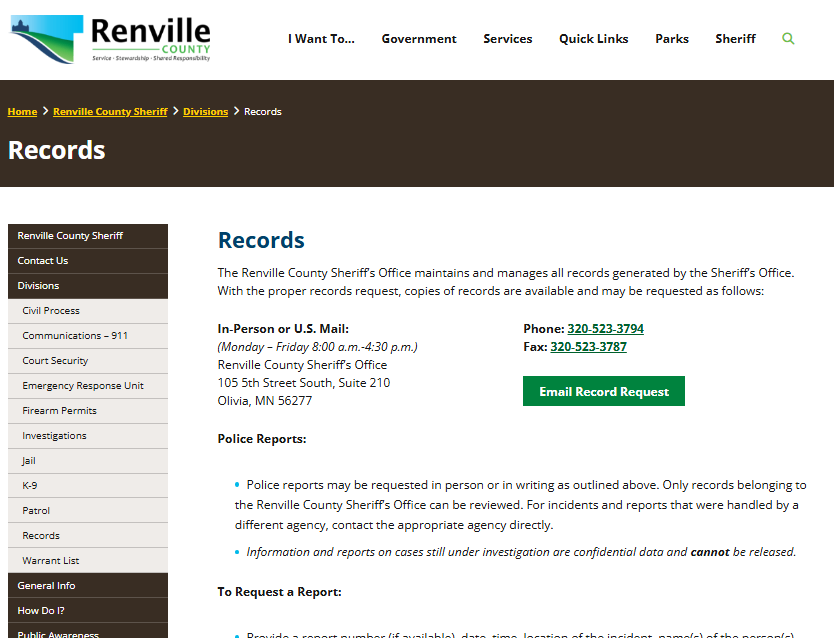Go to the Warrant List page
The height and width of the screenshot is (638, 834).
click(50, 561)
